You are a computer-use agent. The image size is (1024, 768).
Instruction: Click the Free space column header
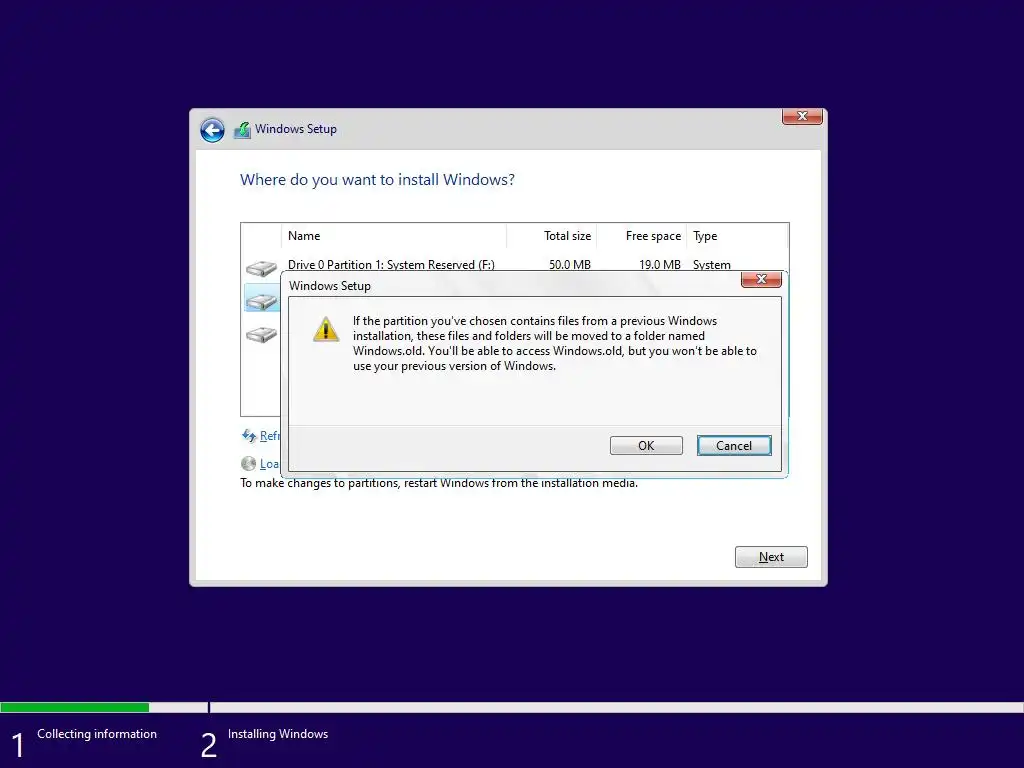[x=641, y=236]
